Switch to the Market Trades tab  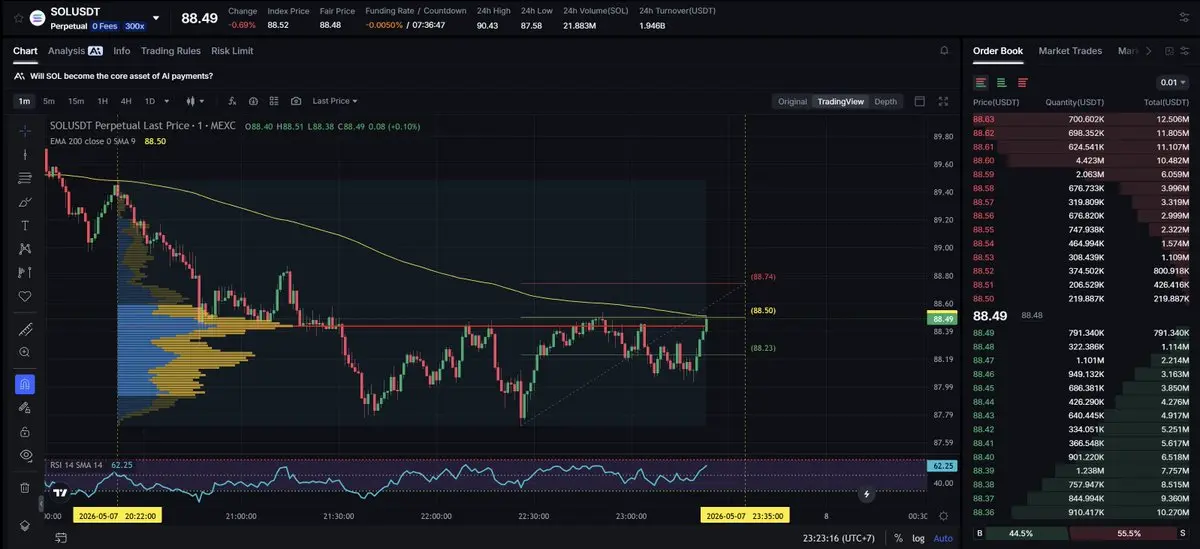1070,50
